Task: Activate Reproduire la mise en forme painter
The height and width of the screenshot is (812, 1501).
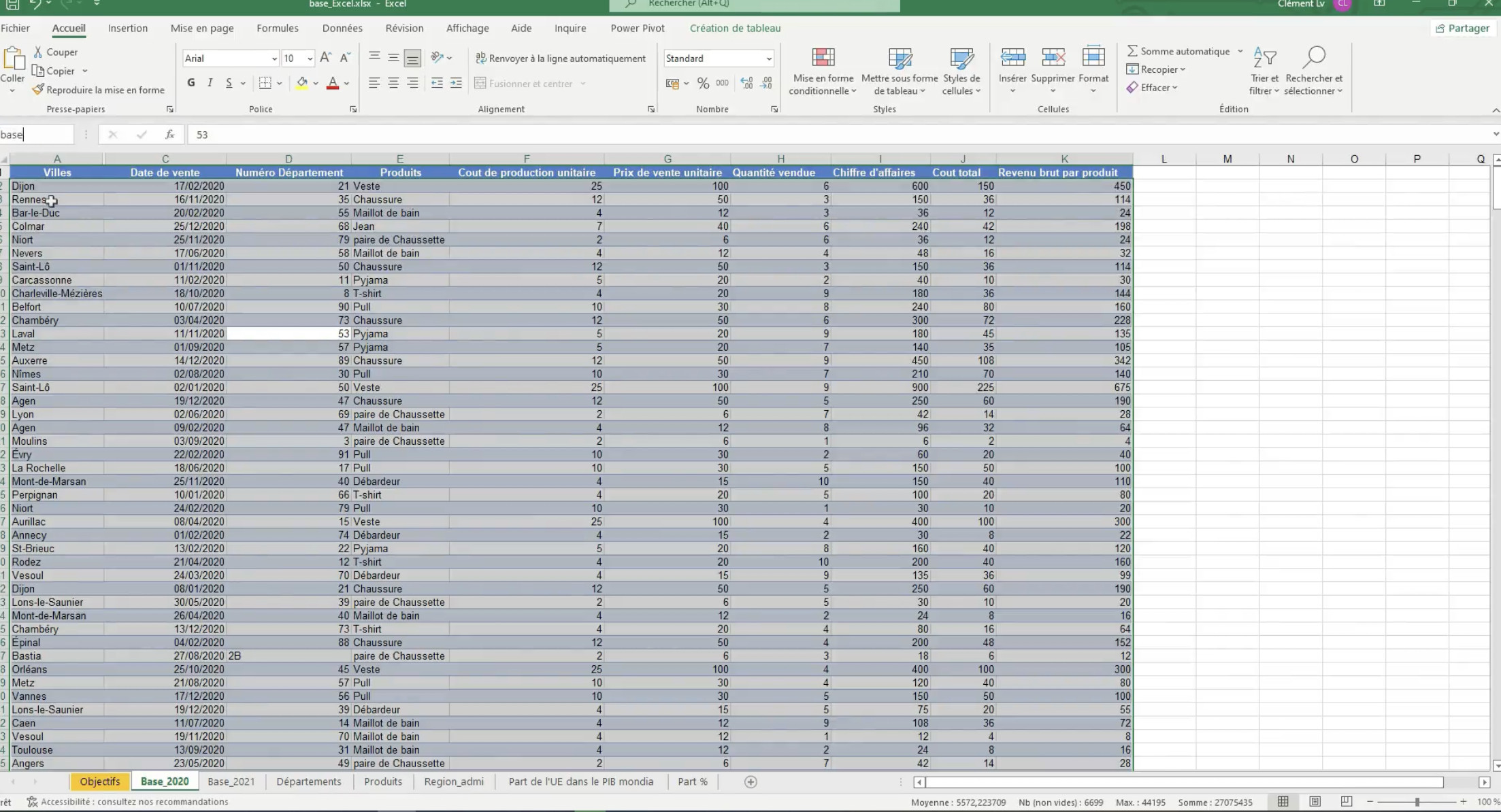Action: (99, 90)
